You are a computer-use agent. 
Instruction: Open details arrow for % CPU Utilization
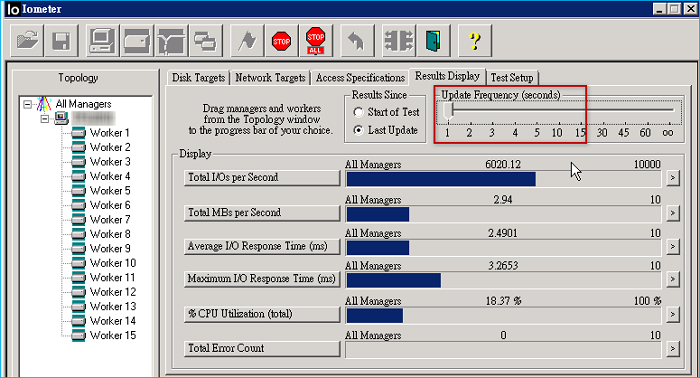pyautogui.click(x=673, y=314)
